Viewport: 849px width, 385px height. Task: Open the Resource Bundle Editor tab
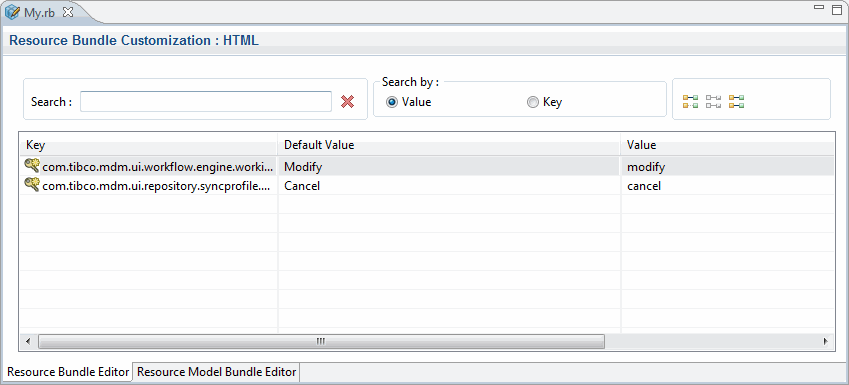(x=68, y=372)
